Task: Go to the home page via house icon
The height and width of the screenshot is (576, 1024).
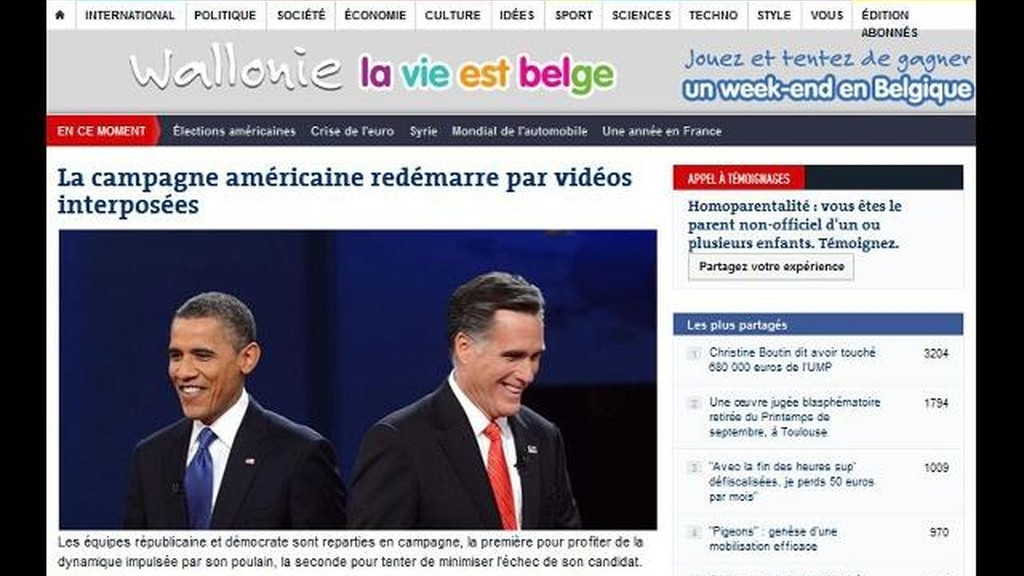Action: point(60,15)
